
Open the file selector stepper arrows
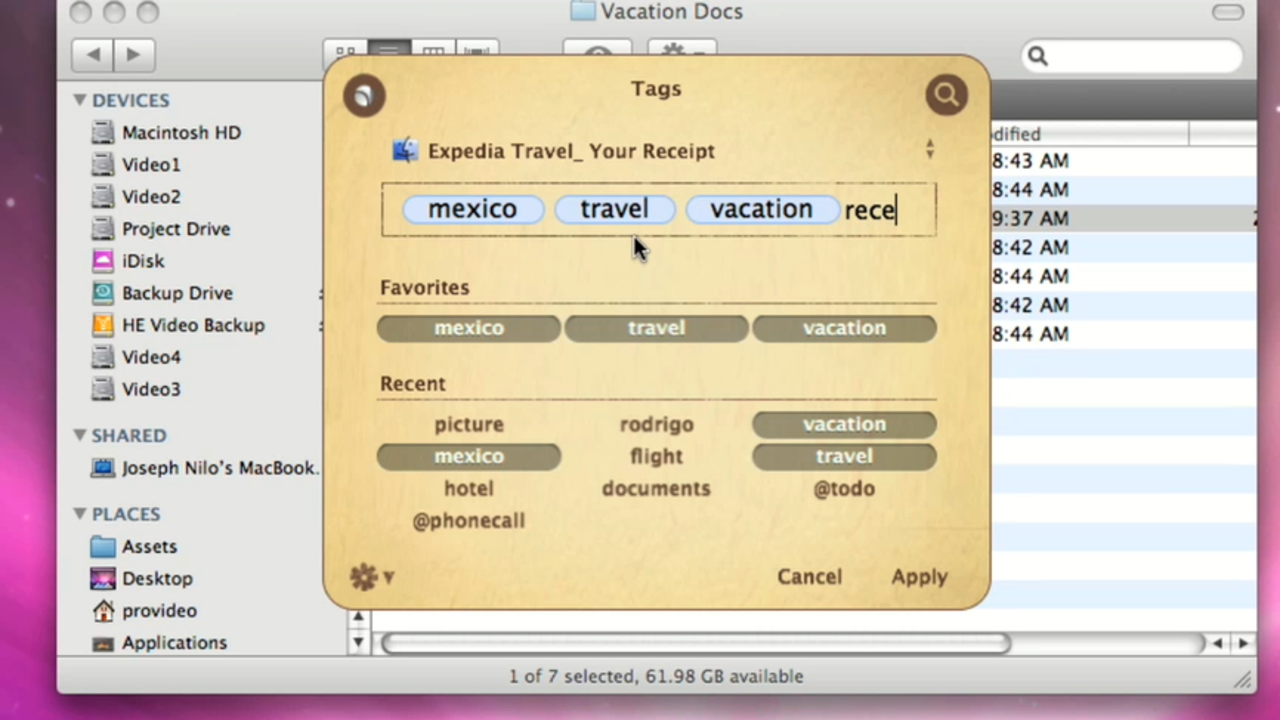click(x=930, y=150)
